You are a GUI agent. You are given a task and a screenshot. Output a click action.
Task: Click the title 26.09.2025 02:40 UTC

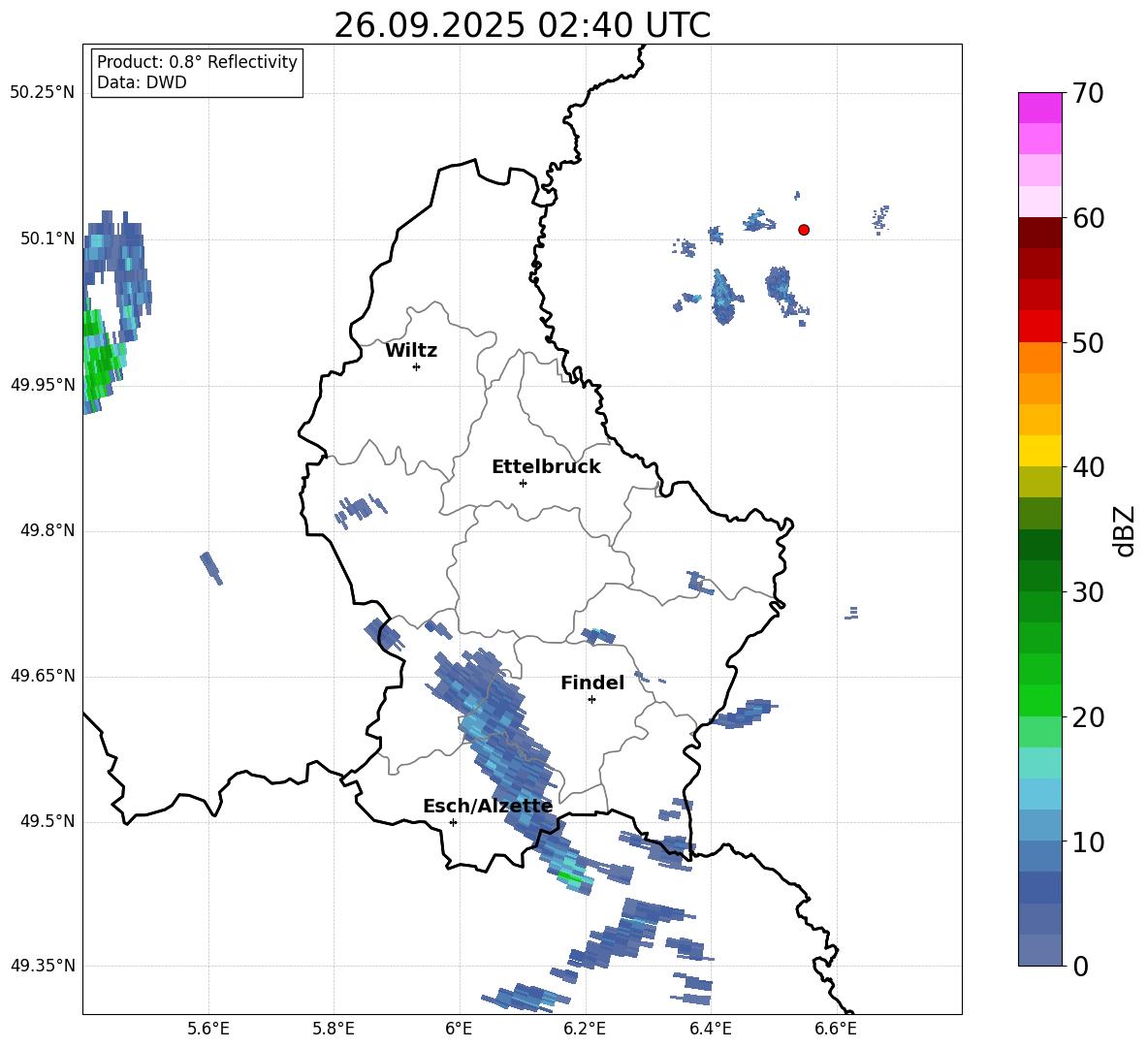(522, 25)
